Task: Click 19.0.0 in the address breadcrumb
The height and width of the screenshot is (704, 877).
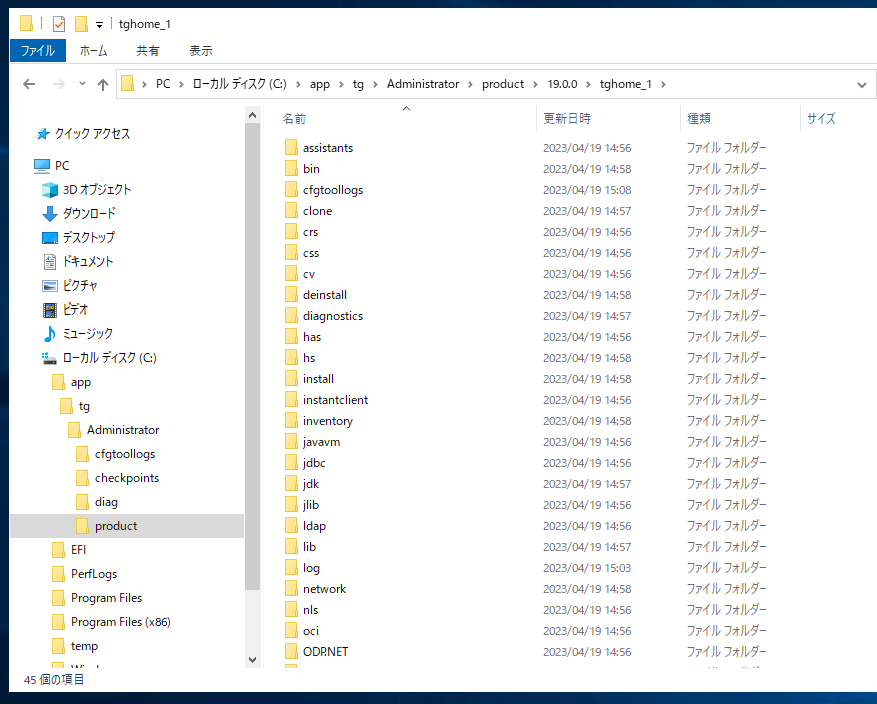Action: point(562,84)
